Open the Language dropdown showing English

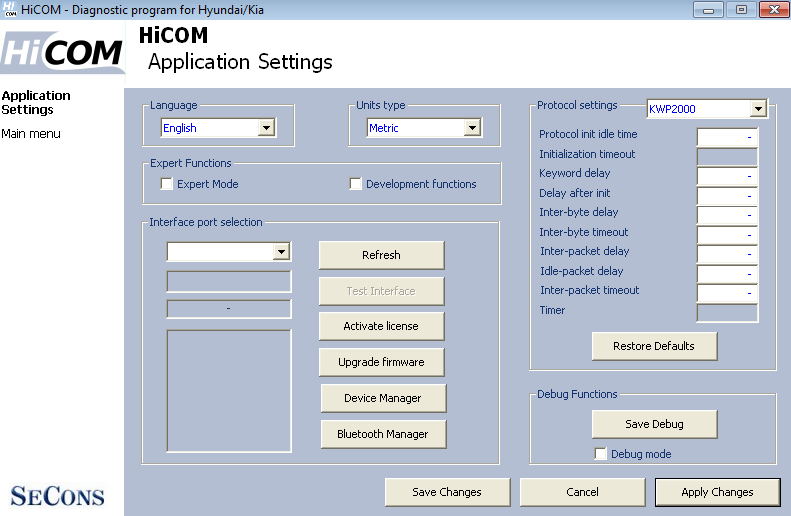point(218,128)
